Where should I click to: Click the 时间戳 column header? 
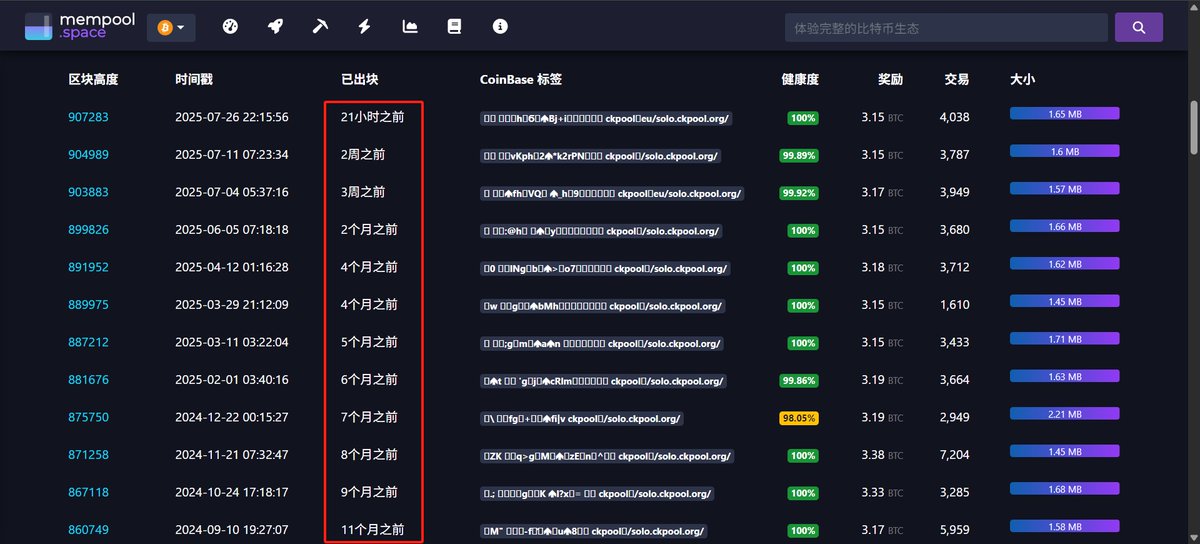[x=193, y=79]
